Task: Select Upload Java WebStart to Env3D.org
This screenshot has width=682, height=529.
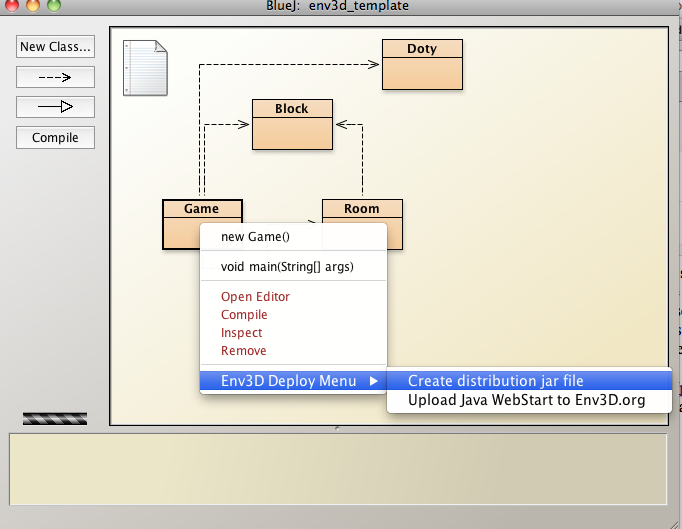Action: [x=529, y=400]
